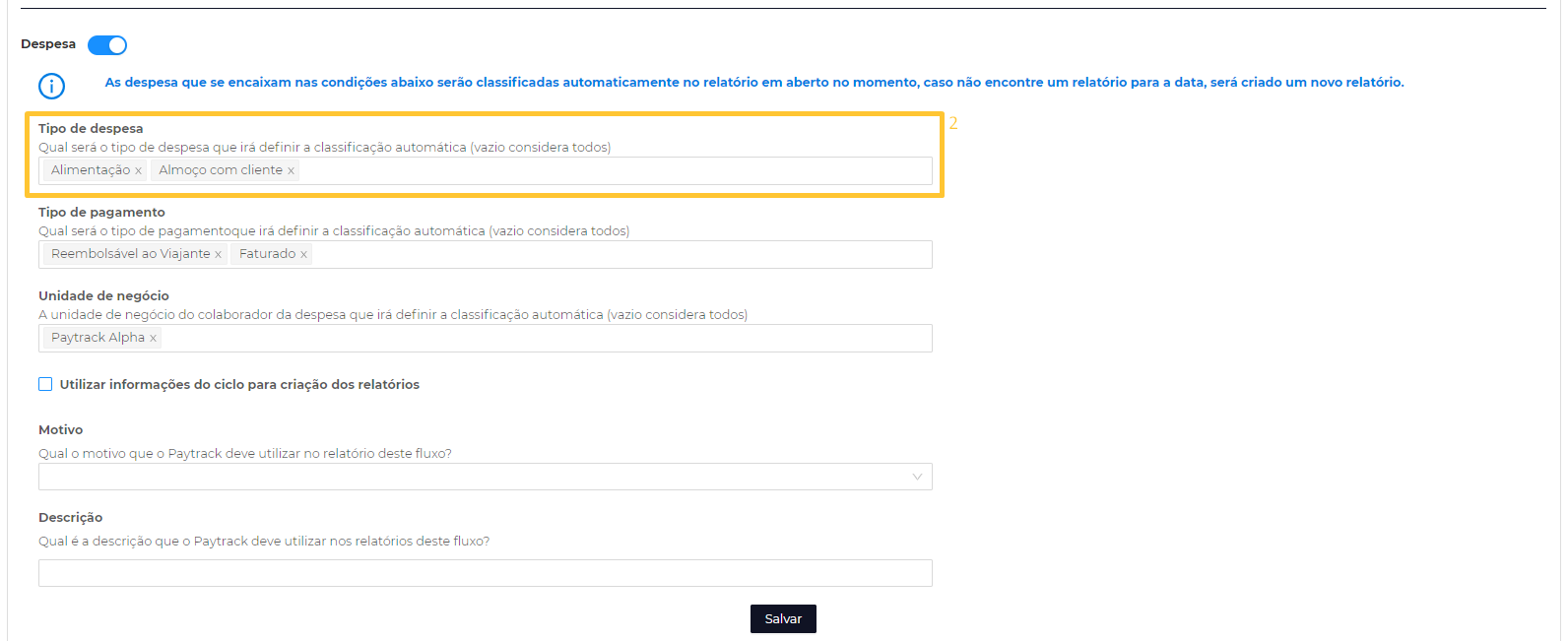The height and width of the screenshot is (641, 1568).
Task: Select the Faturado tag label
Action: tap(267, 254)
